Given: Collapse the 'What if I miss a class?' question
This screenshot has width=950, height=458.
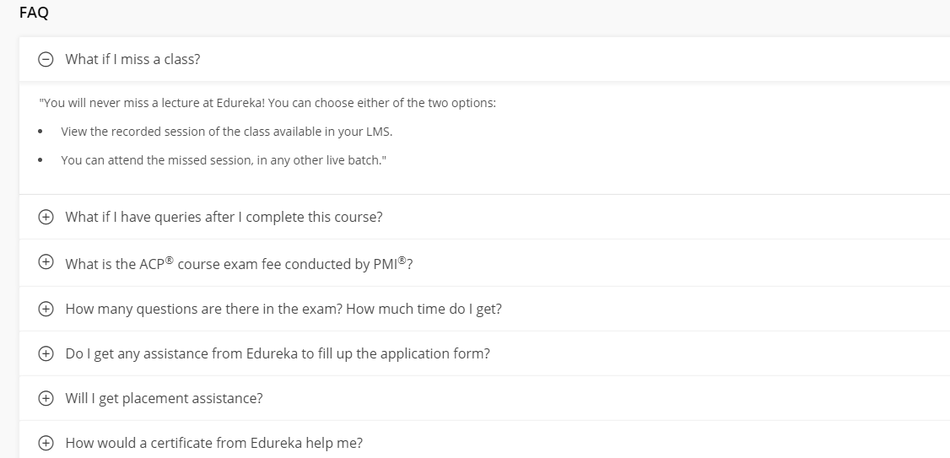Looking at the screenshot, I should (133, 59).
